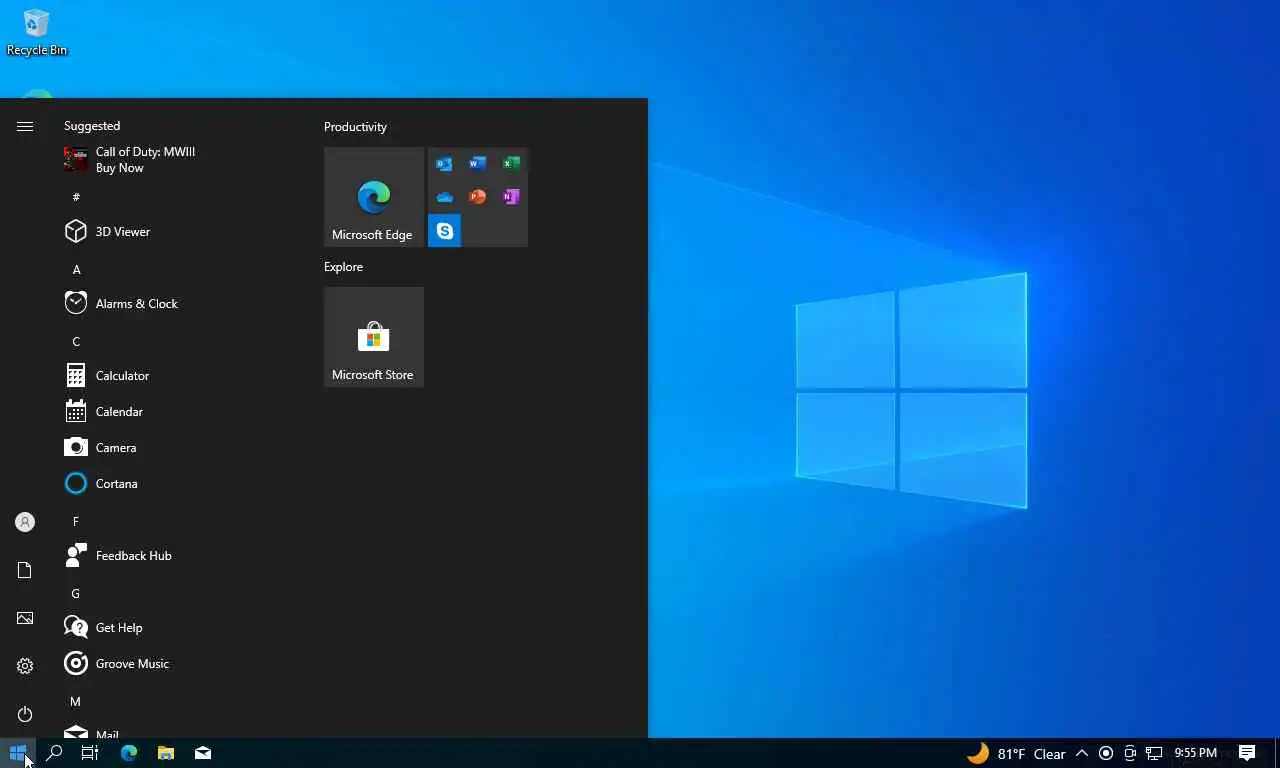The image size is (1280, 768).
Task: Expand the Start menu hamburger button
Action: pyautogui.click(x=25, y=126)
